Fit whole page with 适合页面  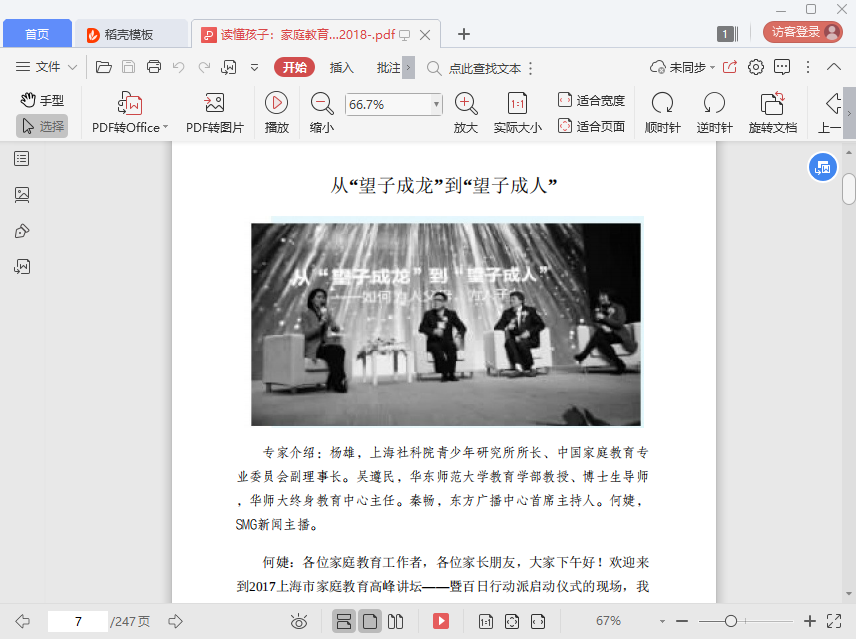pyautogui.click(x=591, y=126)
